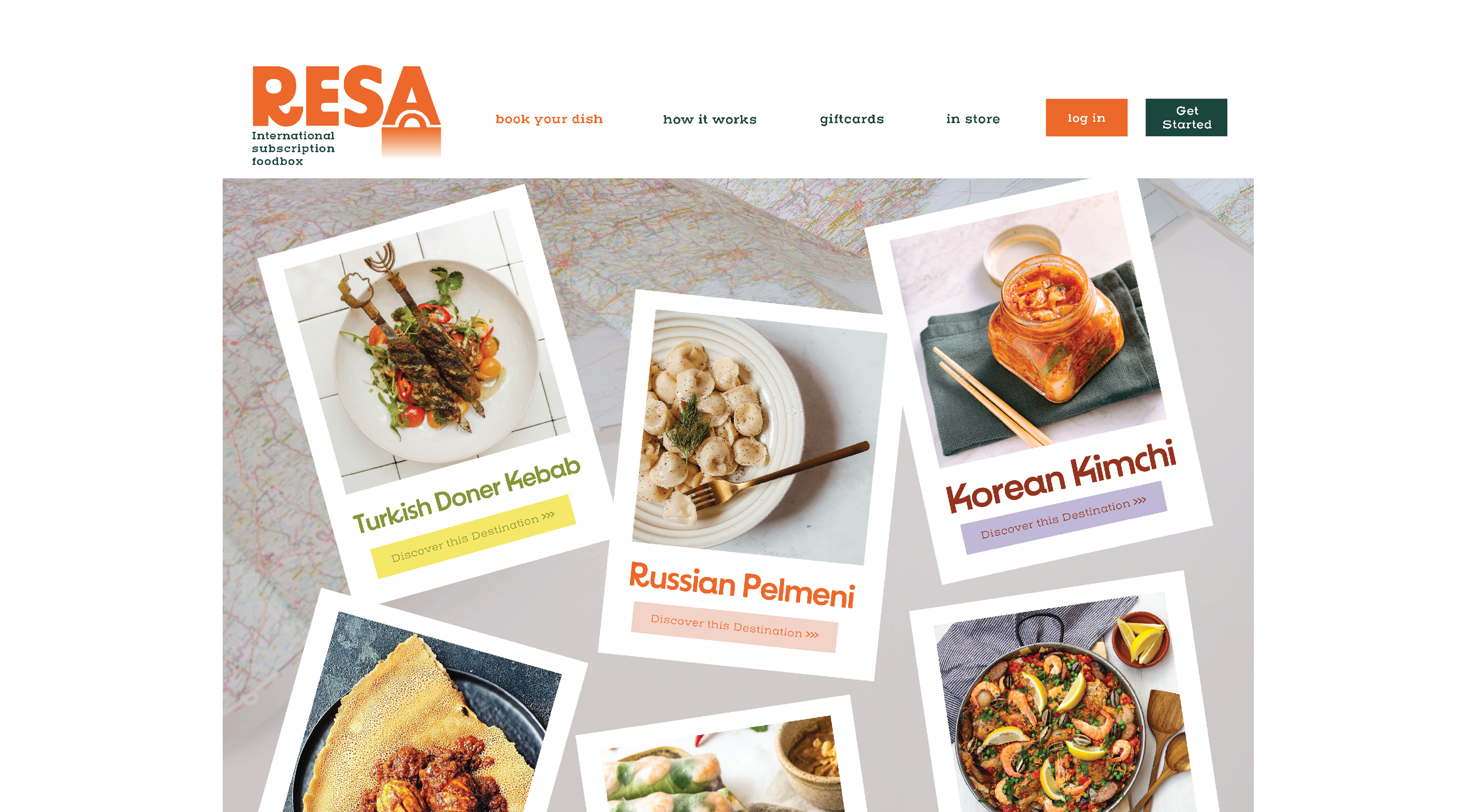This screenshot has height=812, width=1479.
Task: Open the kebab plate photo
Action: click(427, 350)
